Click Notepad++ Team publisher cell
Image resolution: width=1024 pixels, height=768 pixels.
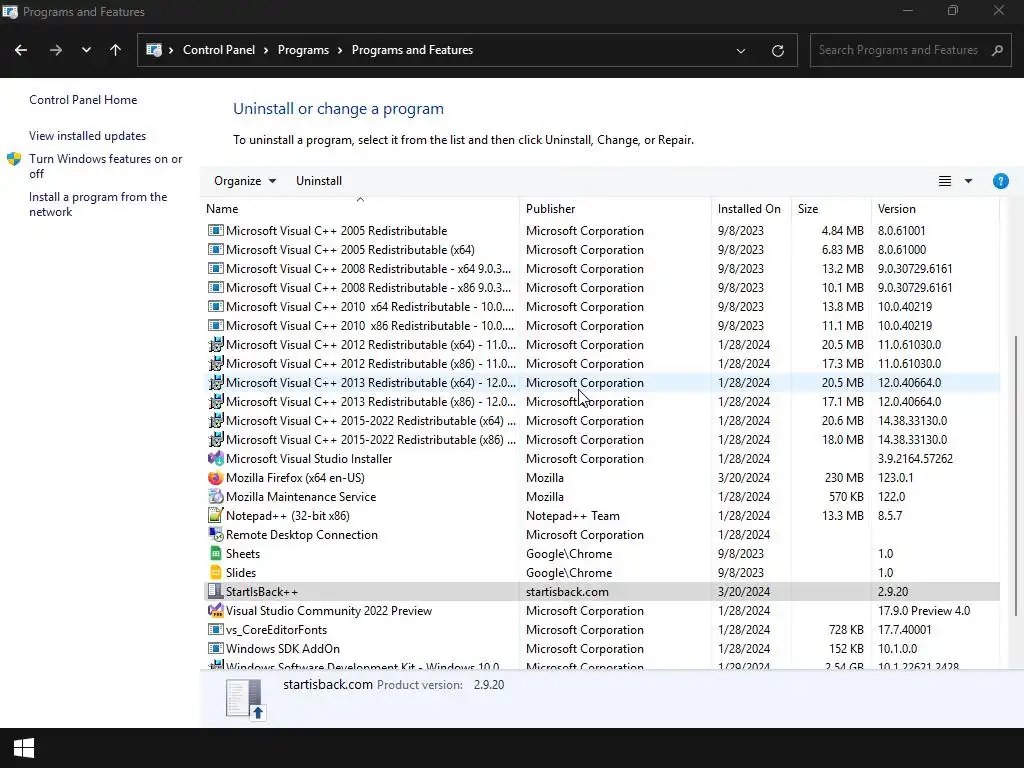point(573,515)
